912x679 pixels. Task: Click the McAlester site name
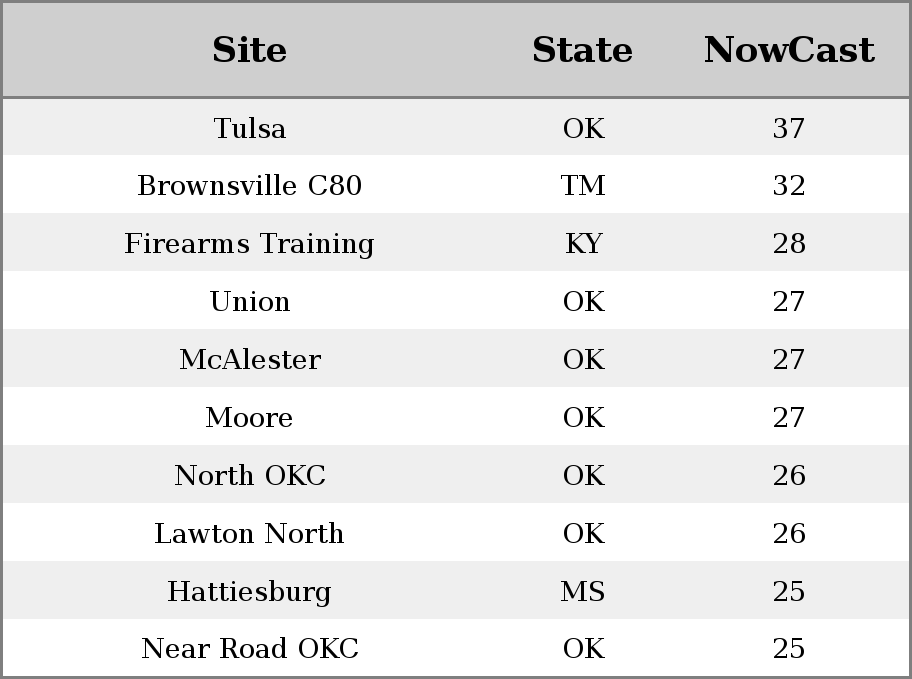(250, 359)
